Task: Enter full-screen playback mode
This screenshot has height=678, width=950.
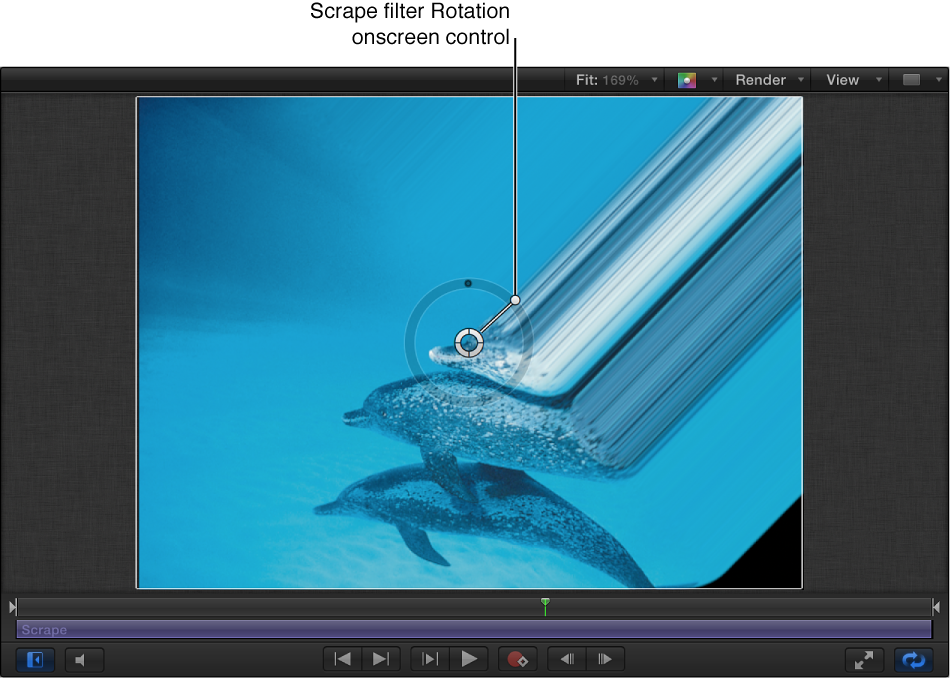Action: coord(865,660)
